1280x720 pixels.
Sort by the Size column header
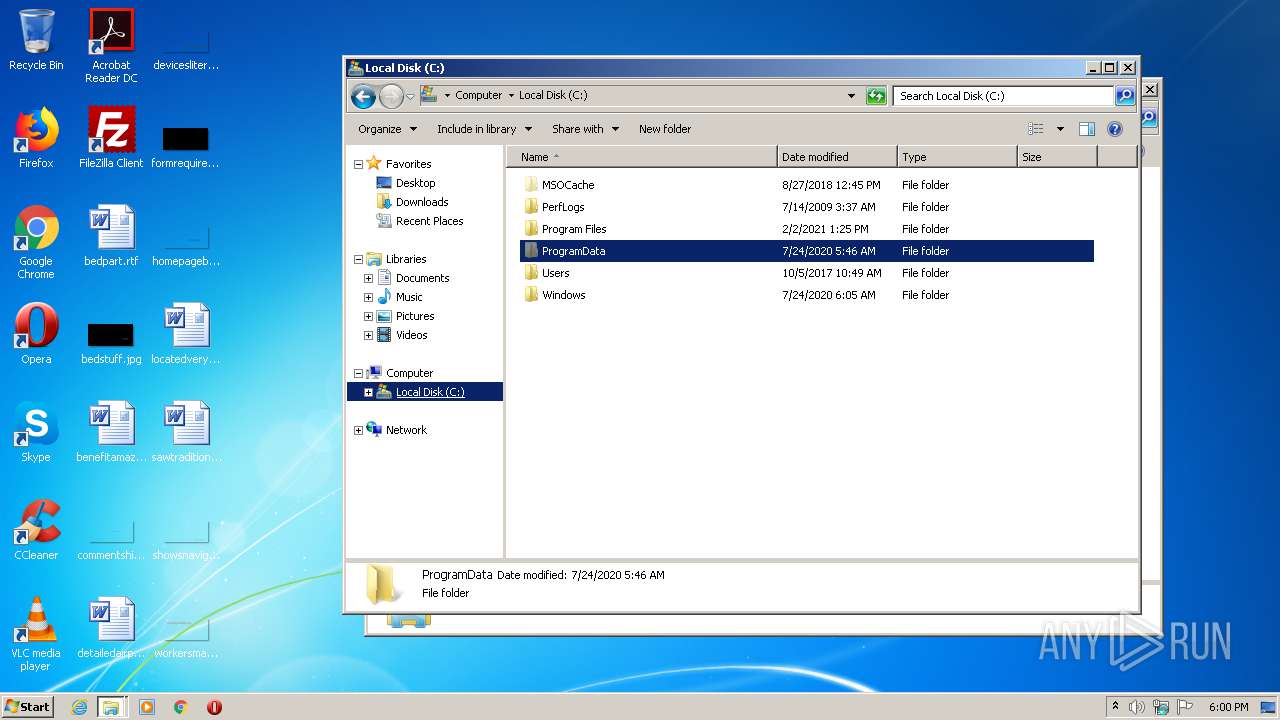(1057, 157)
